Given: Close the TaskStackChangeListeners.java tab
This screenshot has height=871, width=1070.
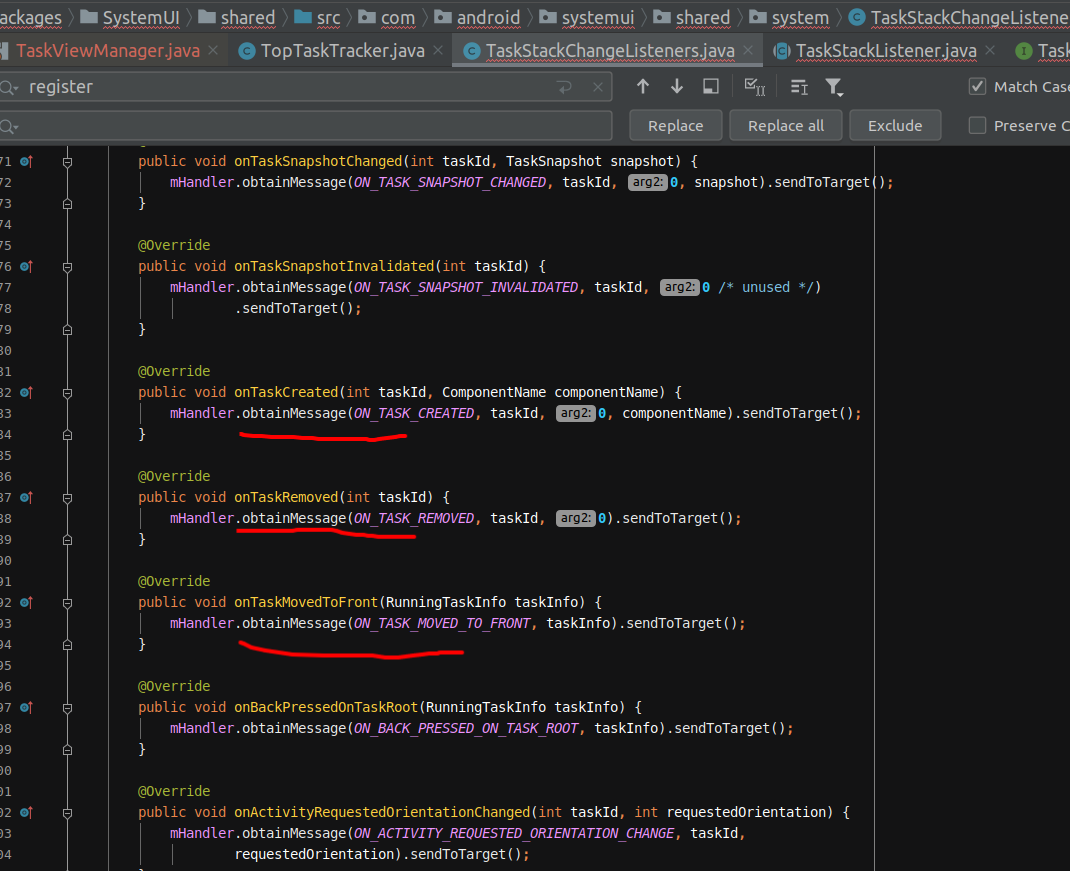Looking at the screenshot, I should pyautogui.click(x=748, y=51).
